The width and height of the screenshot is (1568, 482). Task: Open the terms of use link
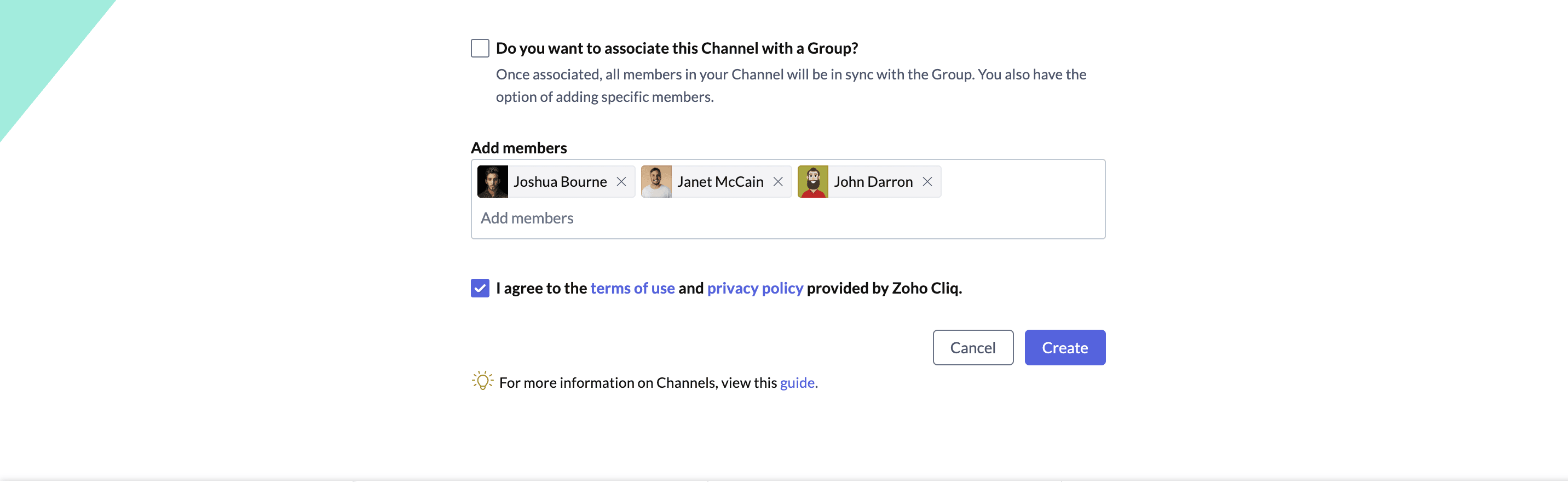(632, 288)
